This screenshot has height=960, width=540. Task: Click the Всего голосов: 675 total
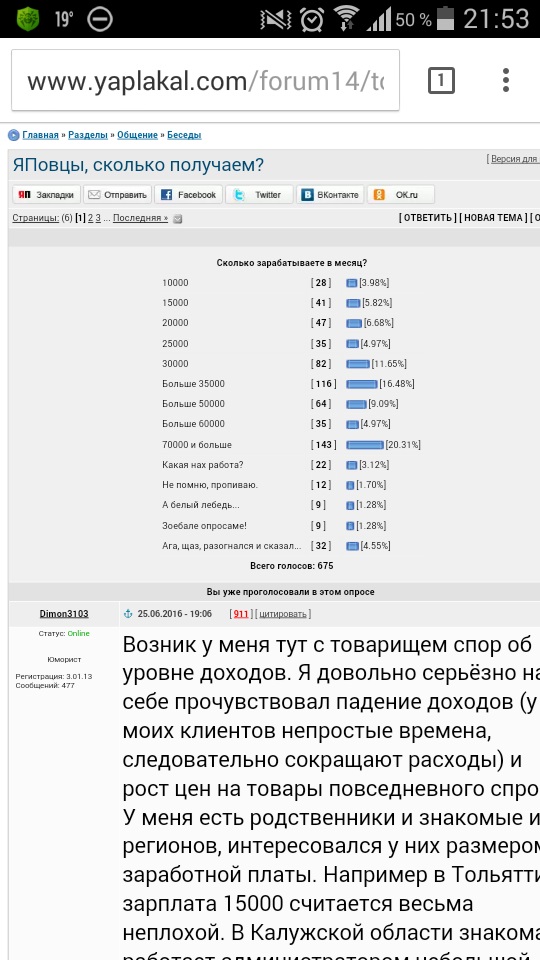pyautogui.click(x=291, y=566)
